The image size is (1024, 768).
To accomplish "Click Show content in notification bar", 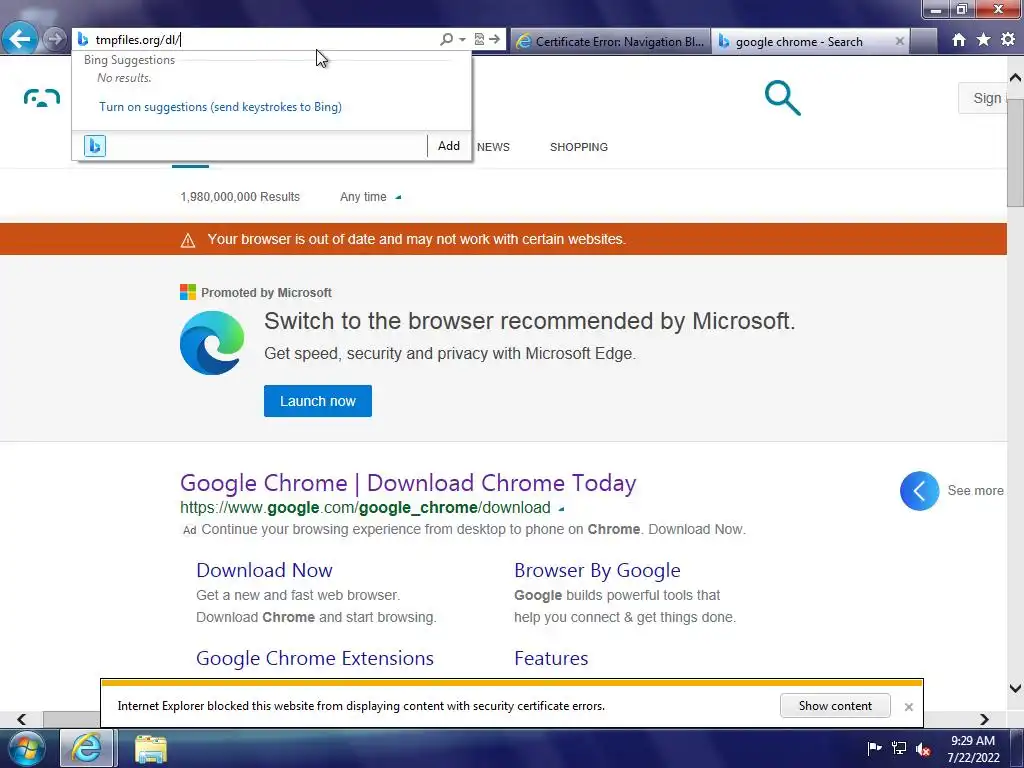I will pyautogui.click(x=835, y=706).
